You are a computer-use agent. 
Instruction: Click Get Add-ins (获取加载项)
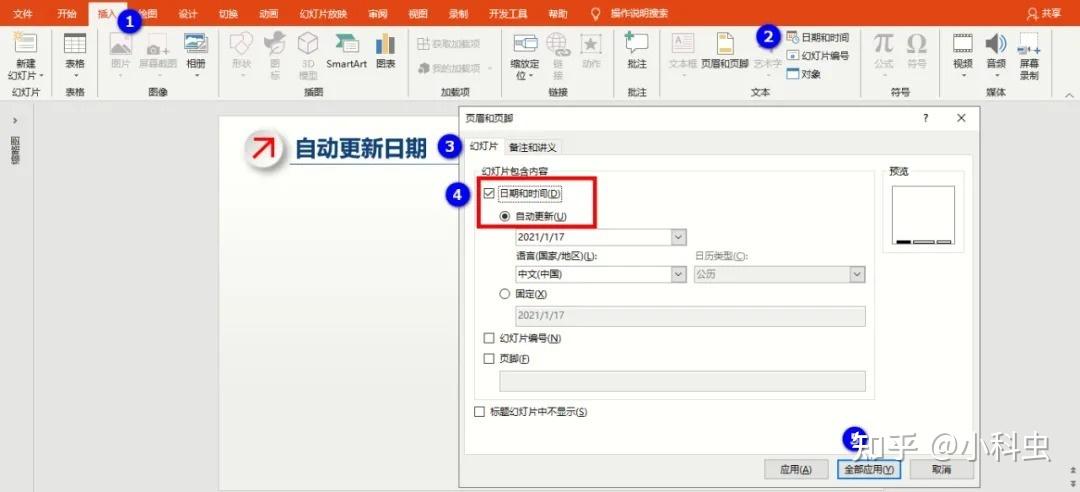click(x=448, y=44)
